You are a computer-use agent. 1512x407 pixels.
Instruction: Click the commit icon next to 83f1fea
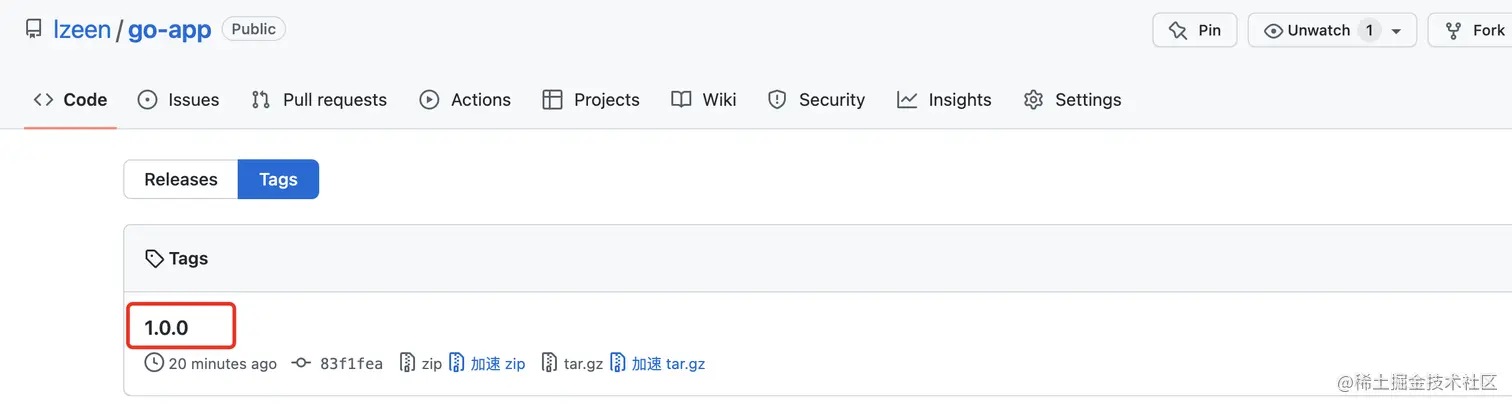(x=300, y=364)
